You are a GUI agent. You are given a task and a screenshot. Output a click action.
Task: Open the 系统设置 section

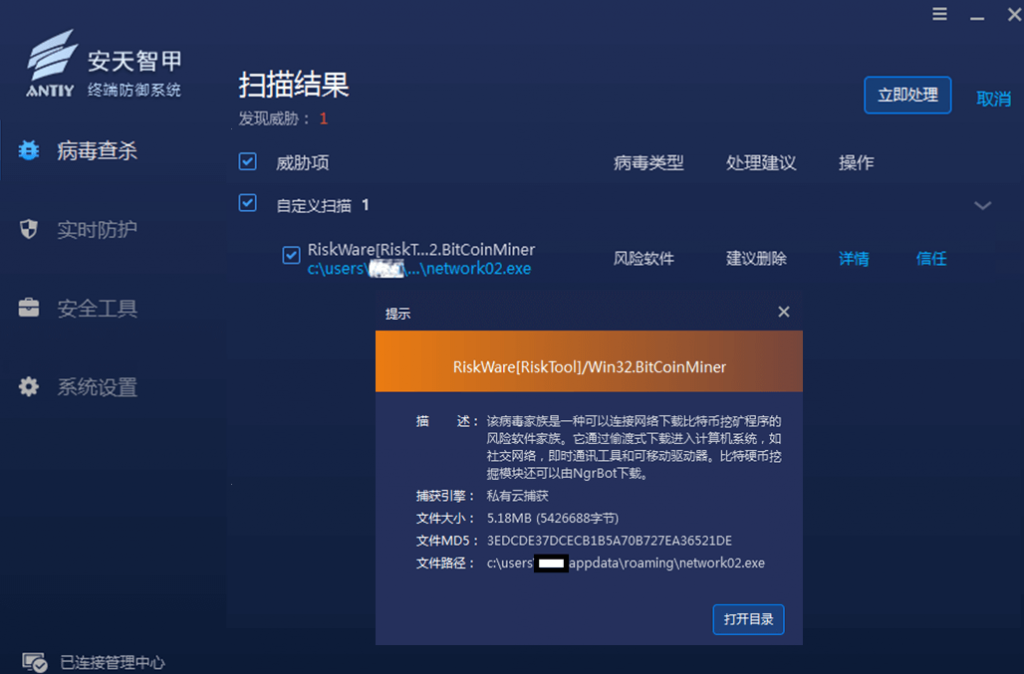tap(96, 387)
